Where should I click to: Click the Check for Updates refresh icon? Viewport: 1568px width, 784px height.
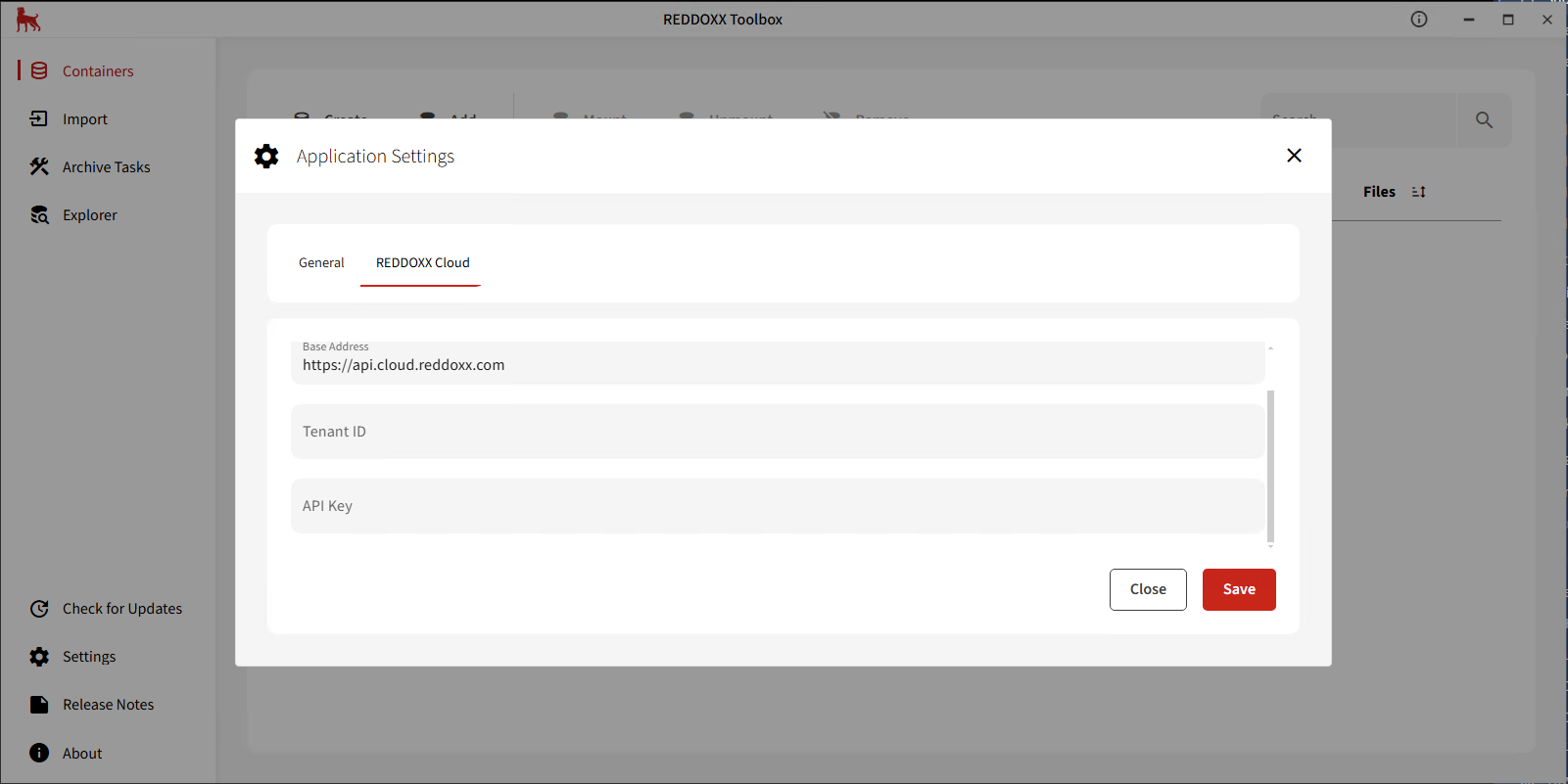[x=39, y=608]
